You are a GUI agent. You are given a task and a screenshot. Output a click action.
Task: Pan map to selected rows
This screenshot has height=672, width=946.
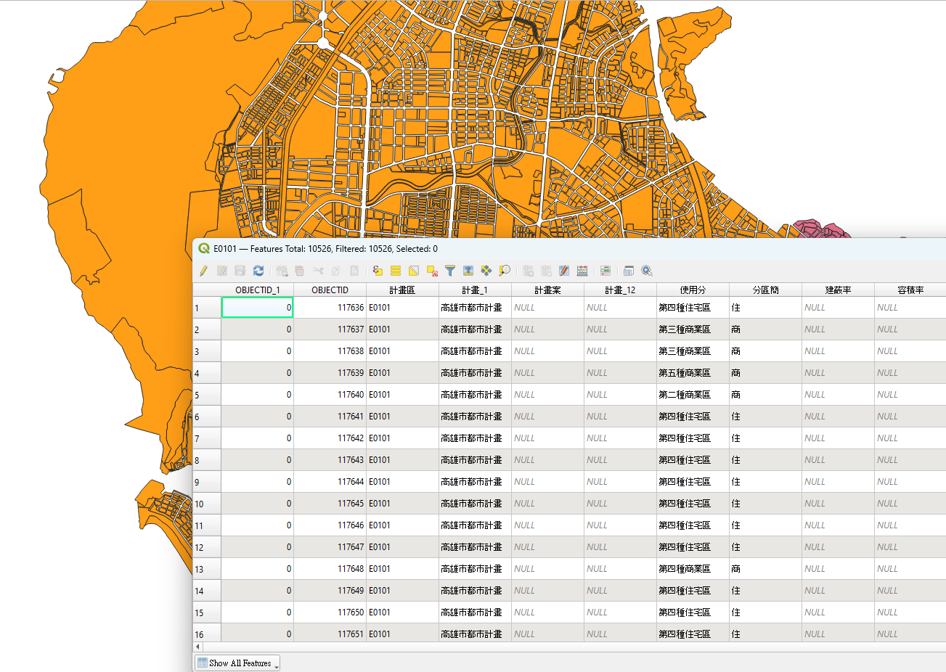pyautogui.click(x=486, y=271)
